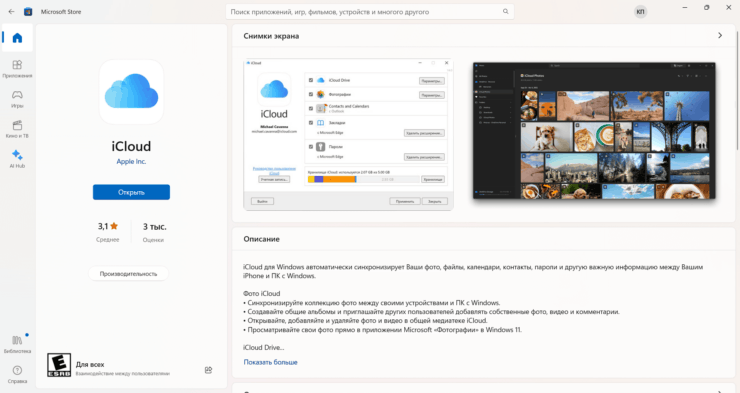Click the iCloud app title
Viewport: 740px width, 393px height.
click(131, 146)
